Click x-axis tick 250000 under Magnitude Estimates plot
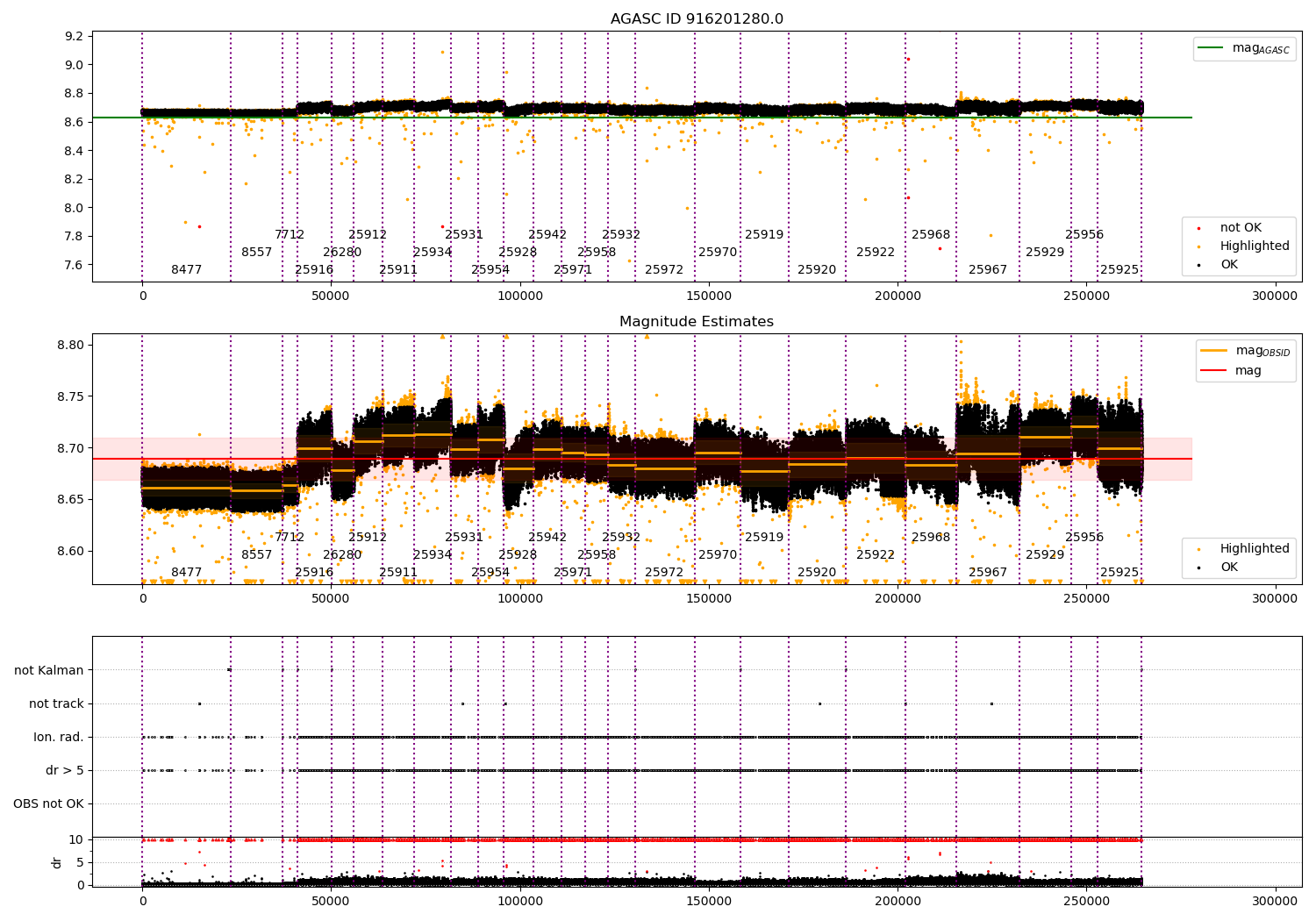This screenshot has width=1316, height=921. click(x=1086, y=599)
